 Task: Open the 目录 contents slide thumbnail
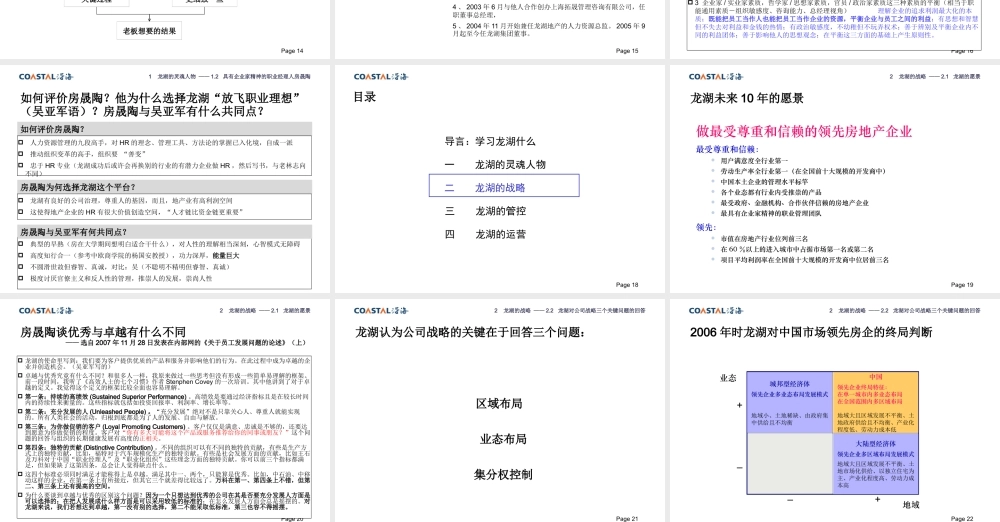click(x=499, y=178)
